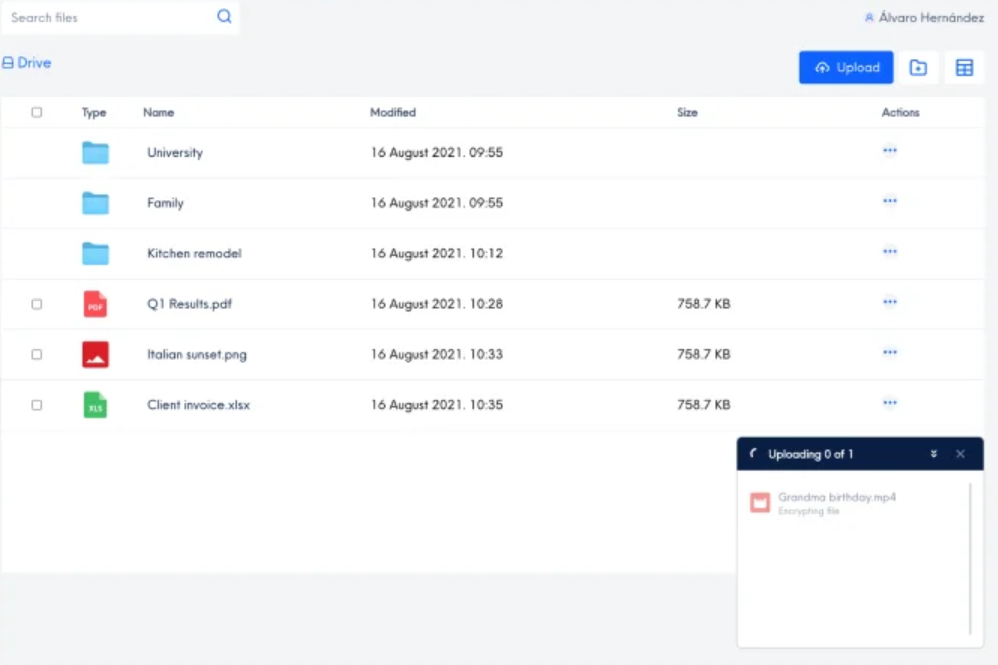Click the account profile icon
The height and width of the screenshot is (665, 998).
[869, 17]
